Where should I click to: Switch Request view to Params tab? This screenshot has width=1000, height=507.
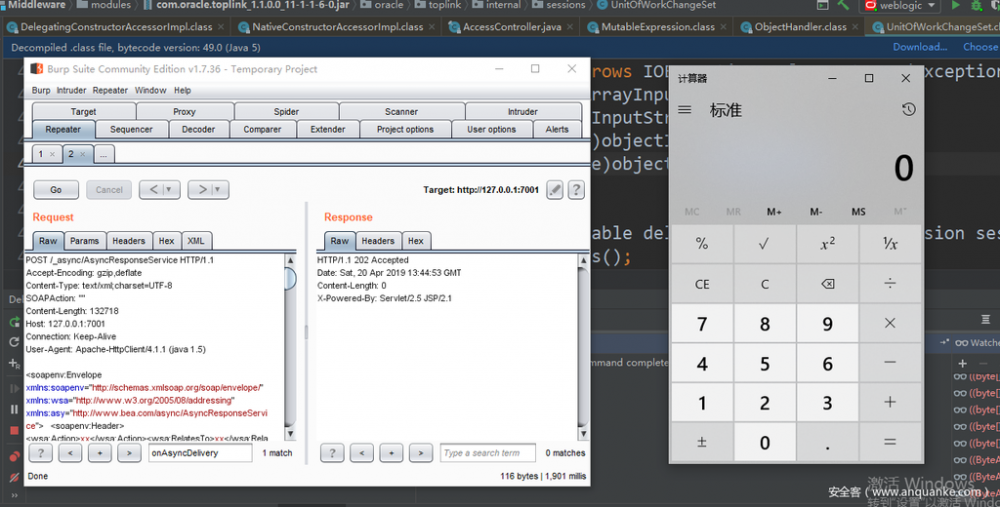pyautogui.click(x=84, y=241)
